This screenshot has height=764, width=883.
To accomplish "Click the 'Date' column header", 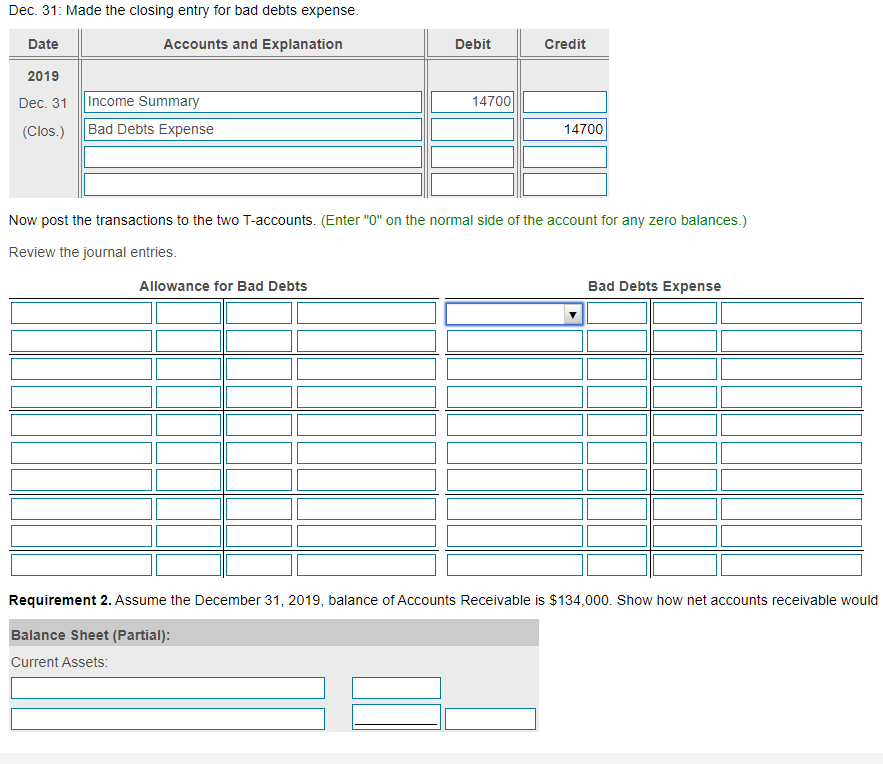I will [43, 44].
